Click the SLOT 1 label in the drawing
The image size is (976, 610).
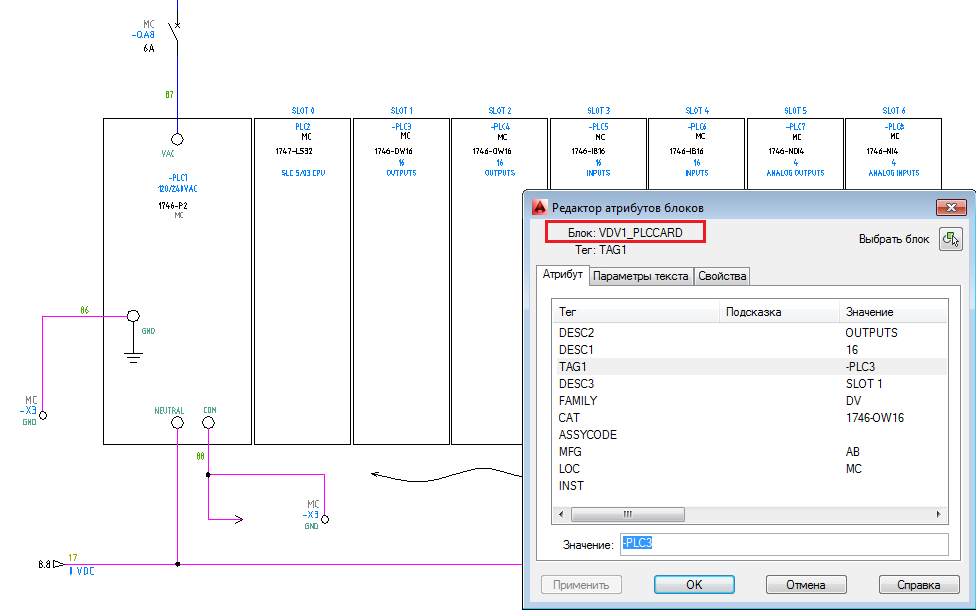(x=401, y=111)
